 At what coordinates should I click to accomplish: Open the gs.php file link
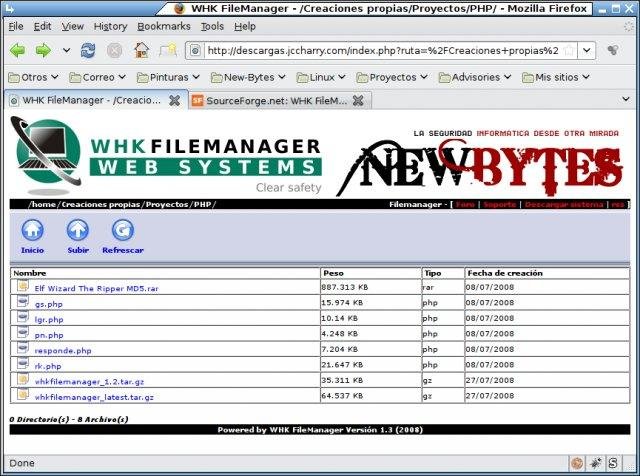[49, 304]
